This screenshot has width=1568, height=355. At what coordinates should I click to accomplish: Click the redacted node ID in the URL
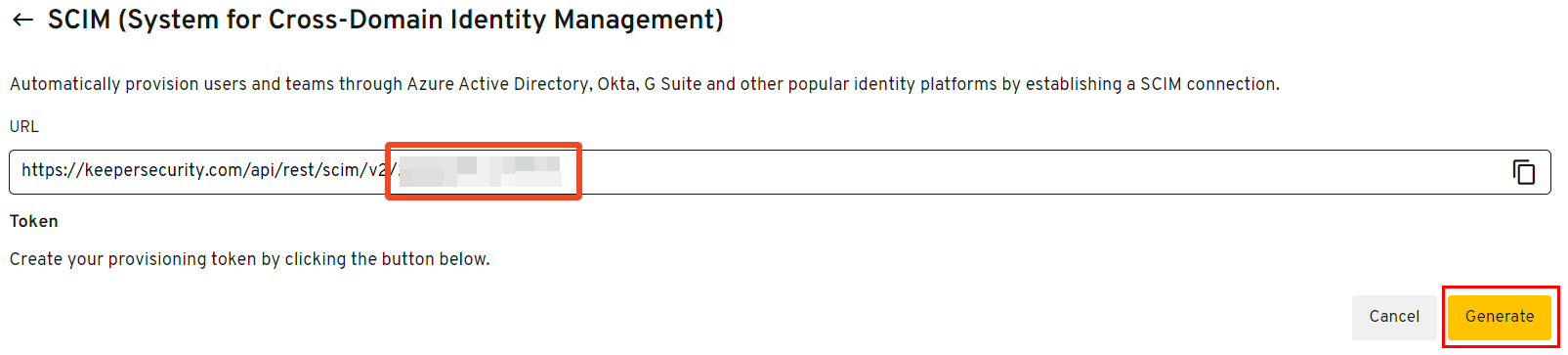pos(480,171)
